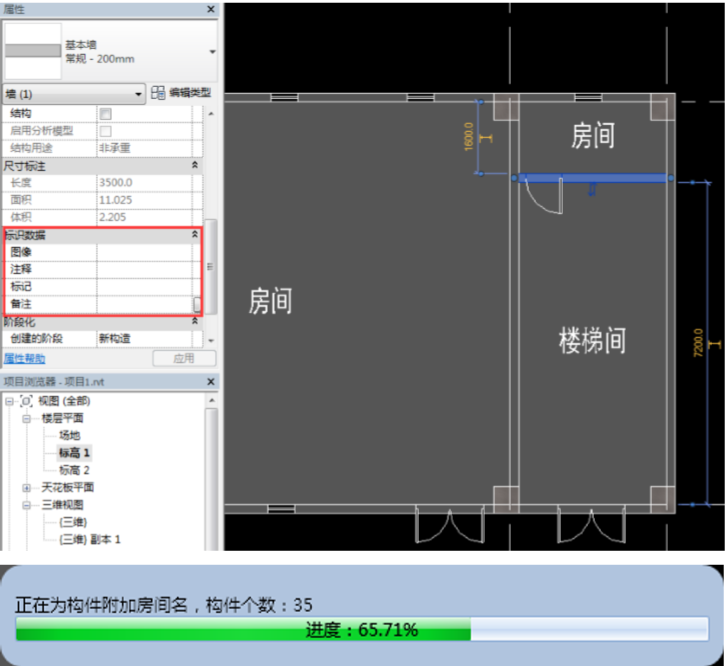
Task: Click the 进度 65.71% progress bar
Action: (x=362, y=629)
